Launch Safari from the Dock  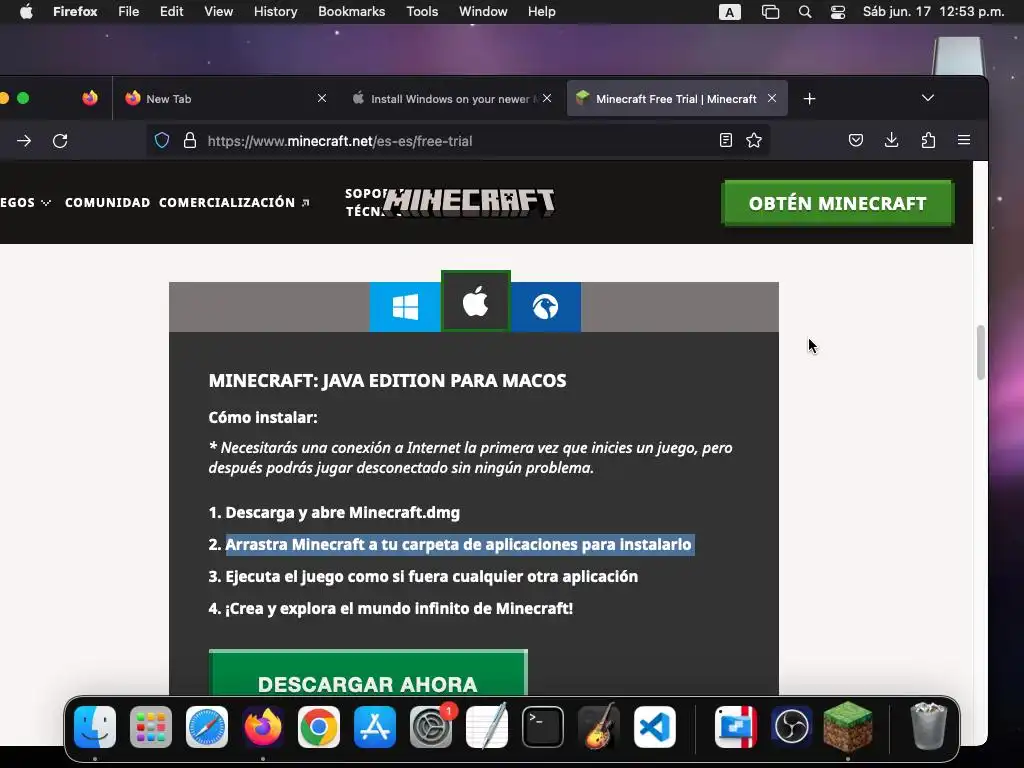coord(207,727)
